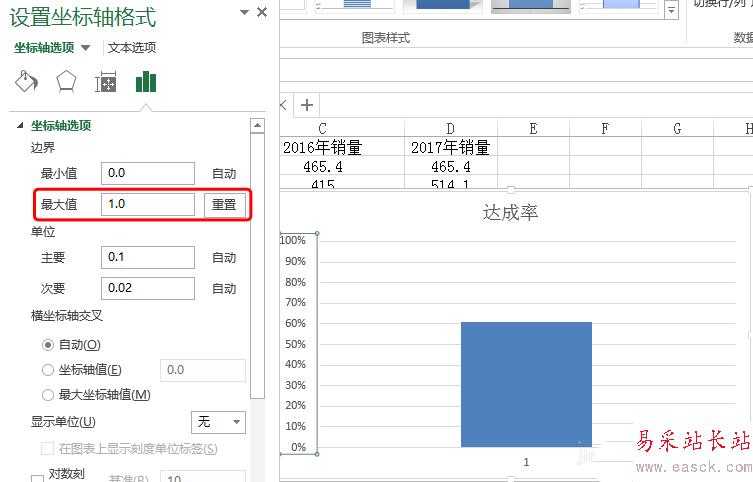
Task: Add a new sheet with plus button
Action: [307, 105]
